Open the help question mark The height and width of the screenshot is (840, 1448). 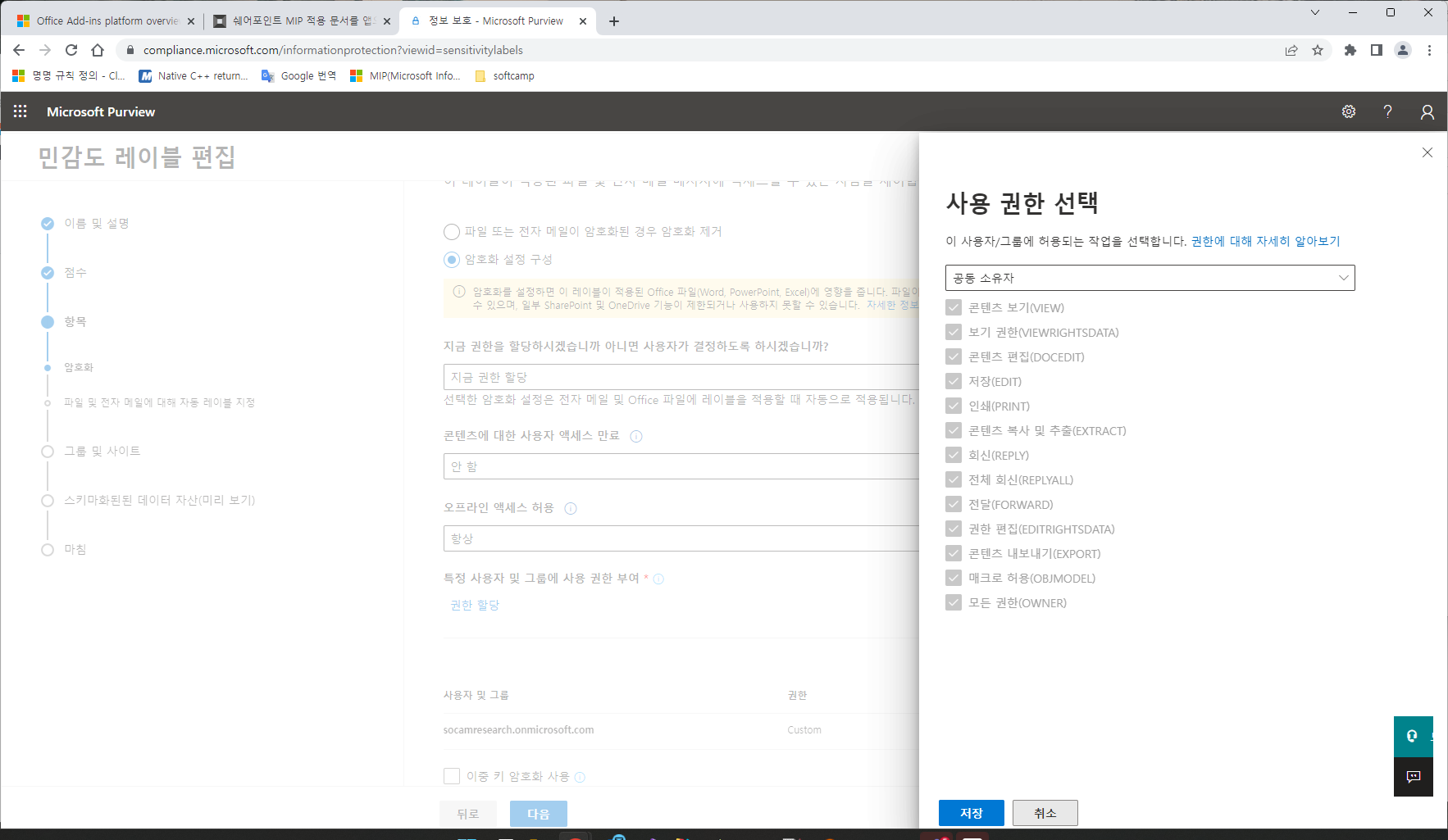point(1387,111)
